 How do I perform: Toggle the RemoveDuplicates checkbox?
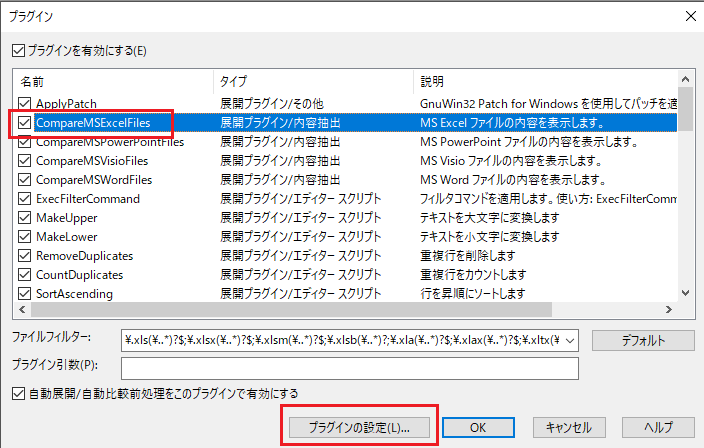point(24,255)
